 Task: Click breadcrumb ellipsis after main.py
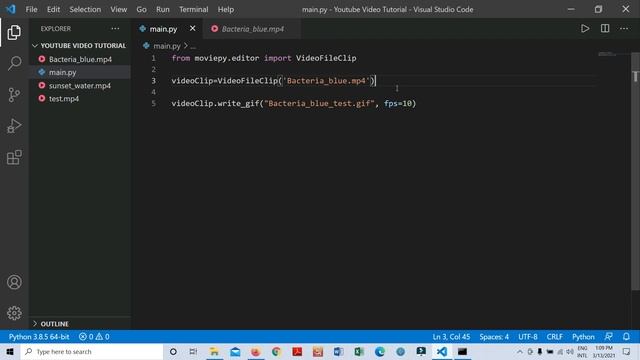pos(193,46)
